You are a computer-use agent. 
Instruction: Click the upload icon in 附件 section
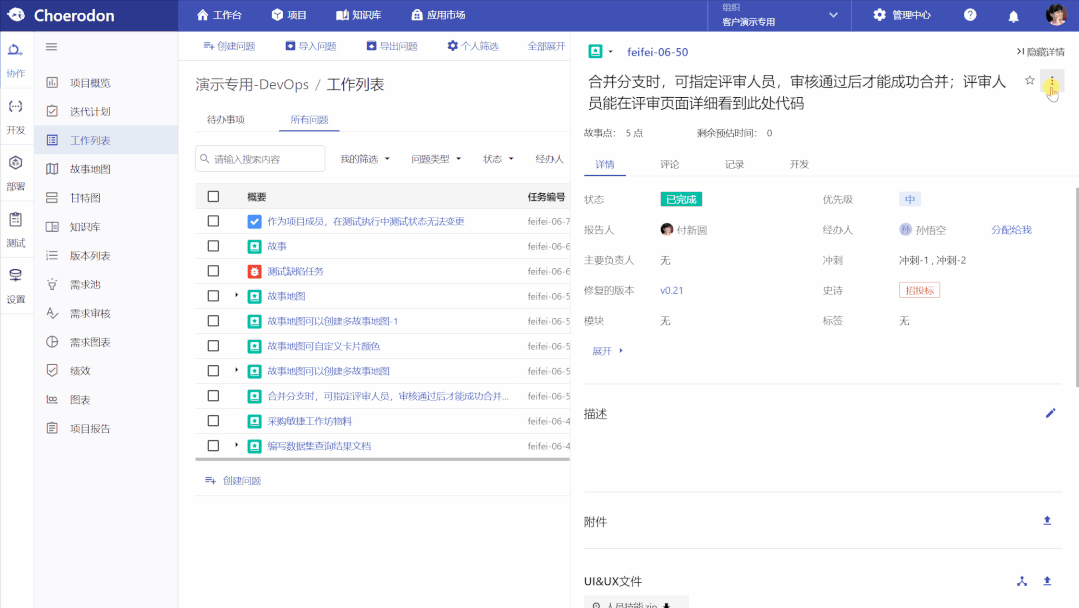point(1047,520)
